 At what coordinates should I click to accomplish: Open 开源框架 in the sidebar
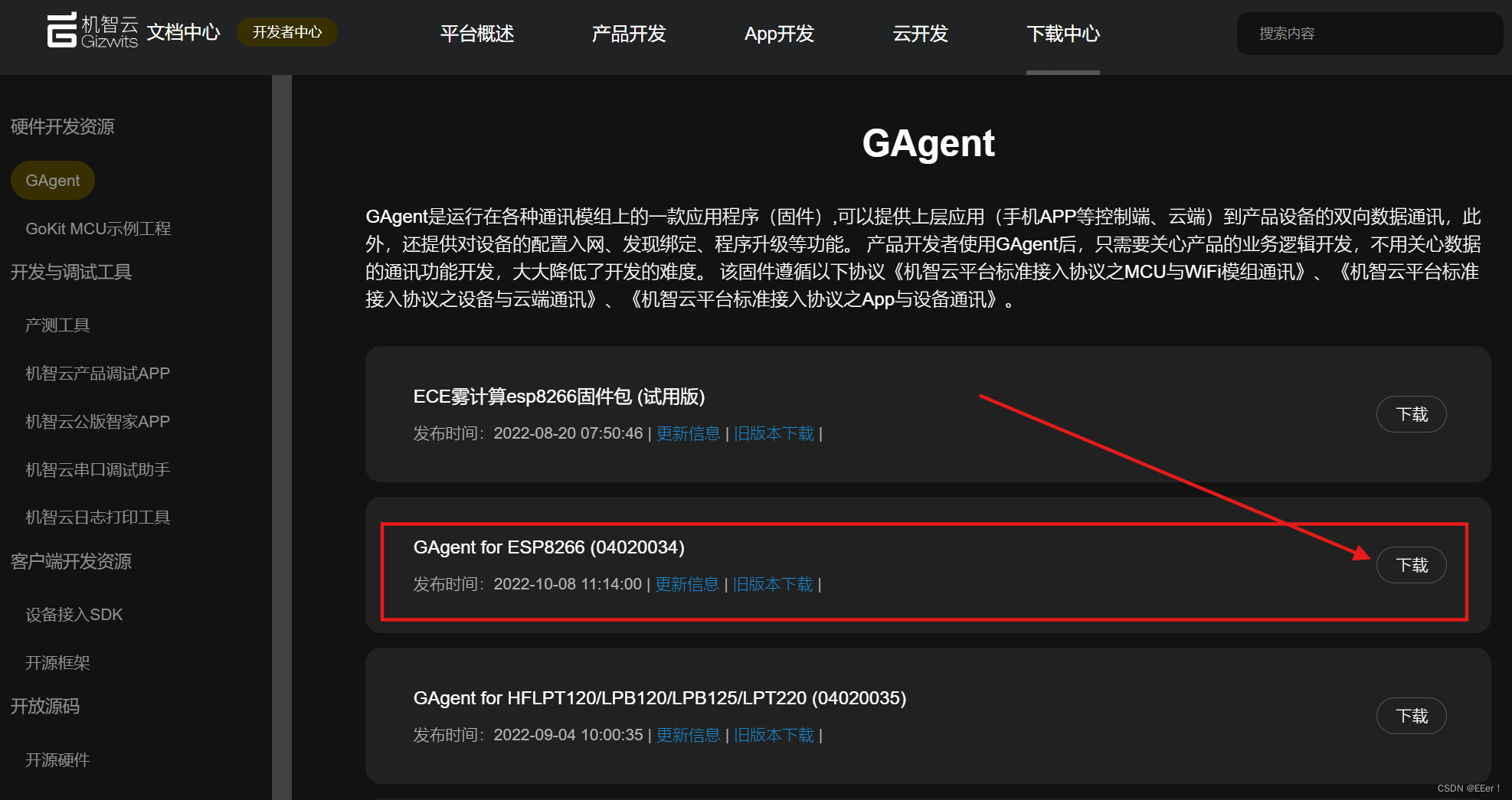coord(57,663)
